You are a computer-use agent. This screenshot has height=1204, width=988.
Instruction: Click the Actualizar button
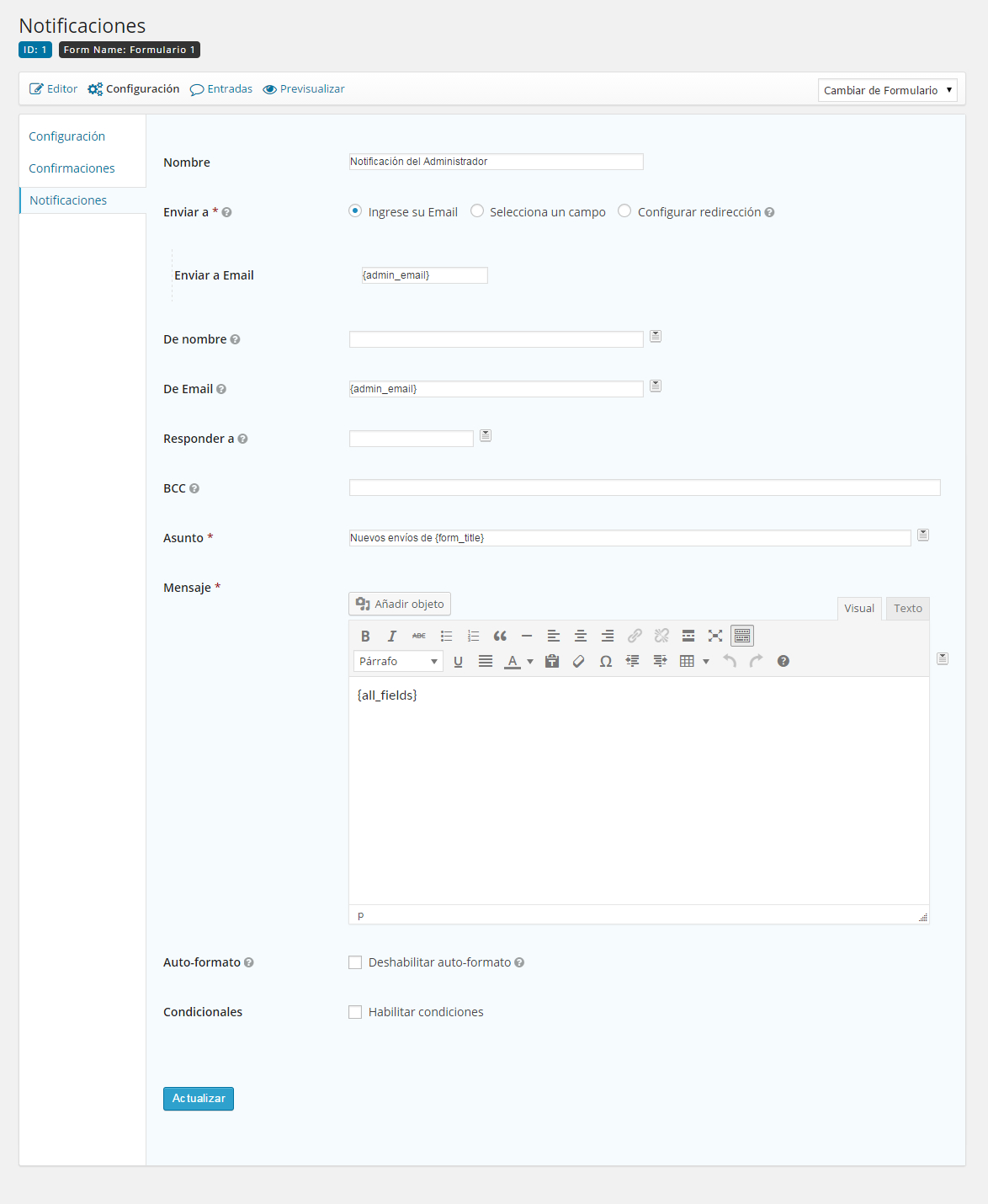point(199,1099)
